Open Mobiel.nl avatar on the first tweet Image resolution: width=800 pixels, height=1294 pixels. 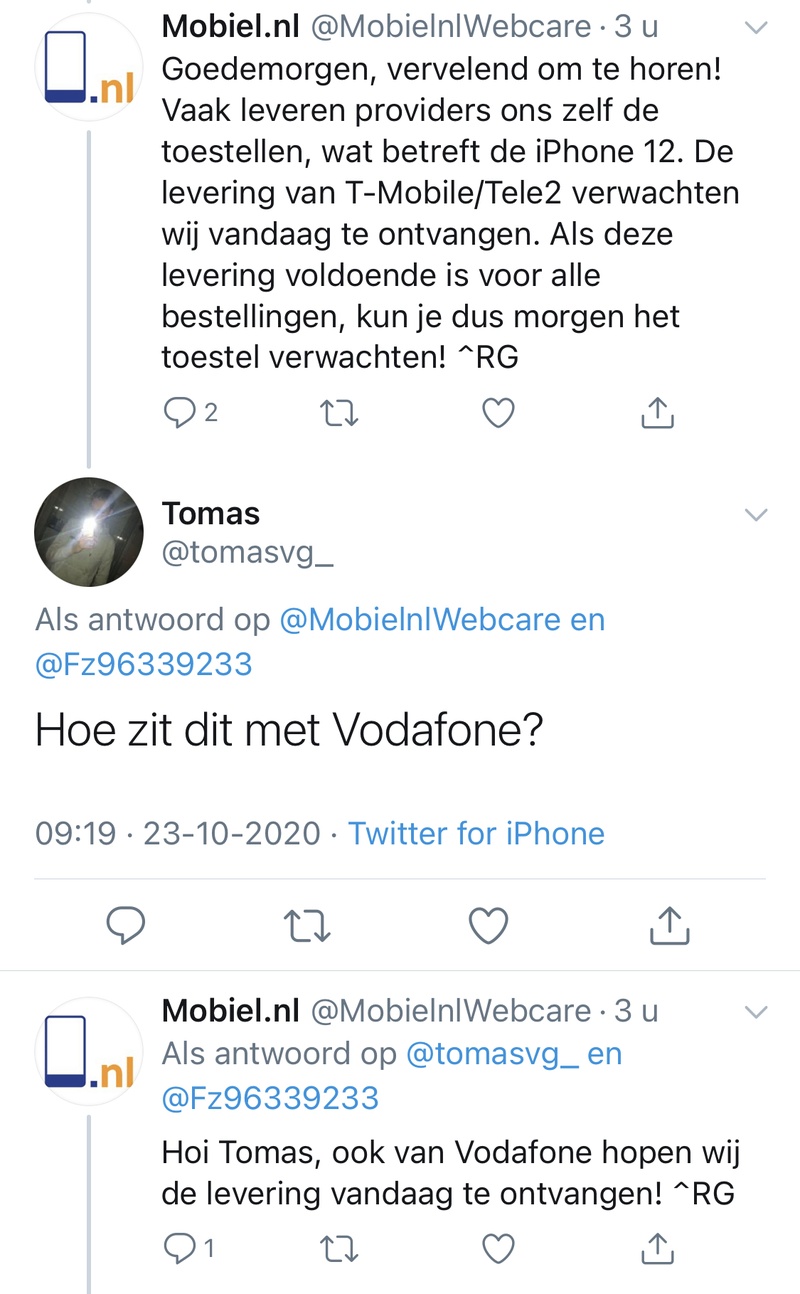point(84,69)
